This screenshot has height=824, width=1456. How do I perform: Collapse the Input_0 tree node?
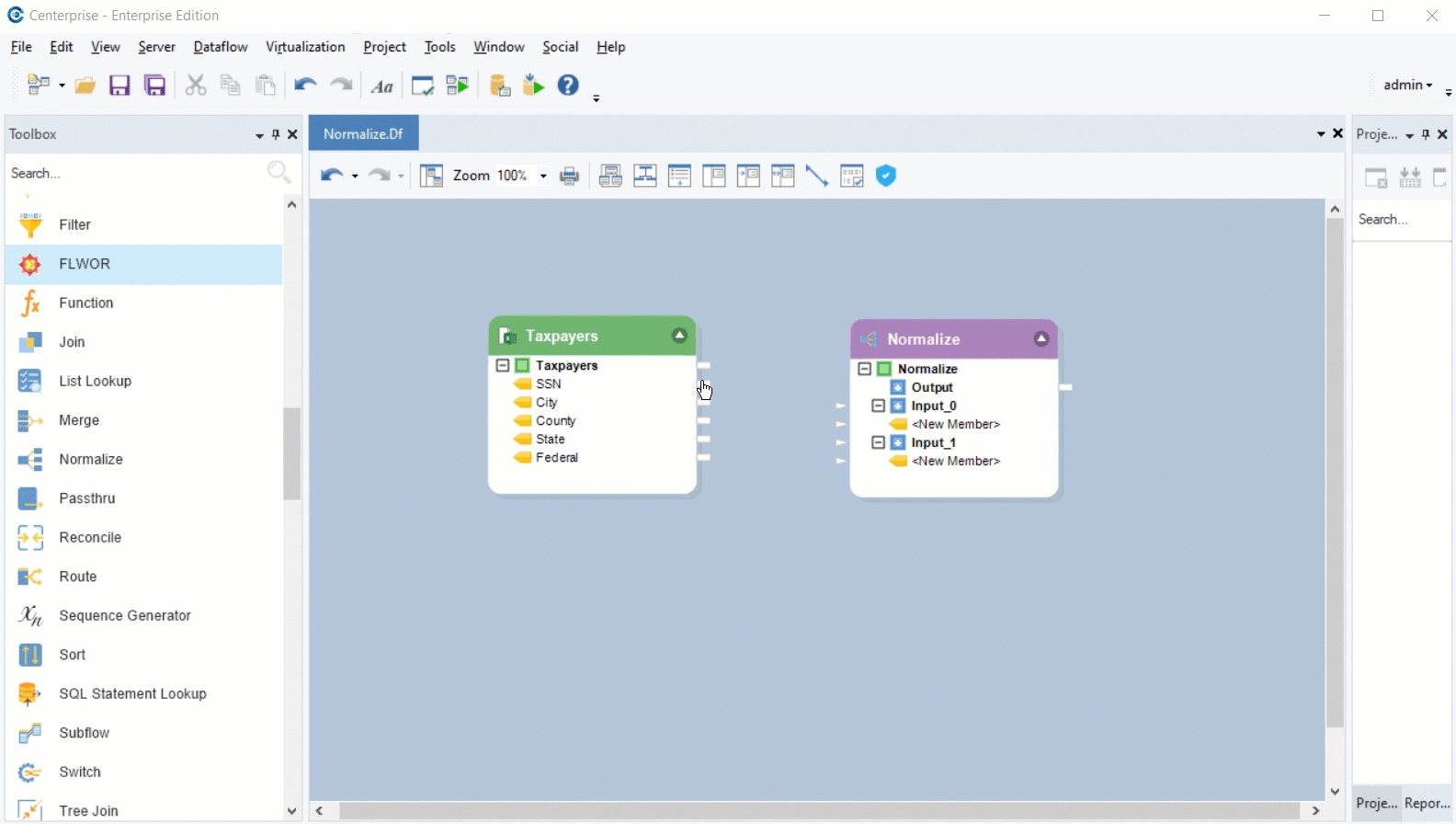coord(878,406)
